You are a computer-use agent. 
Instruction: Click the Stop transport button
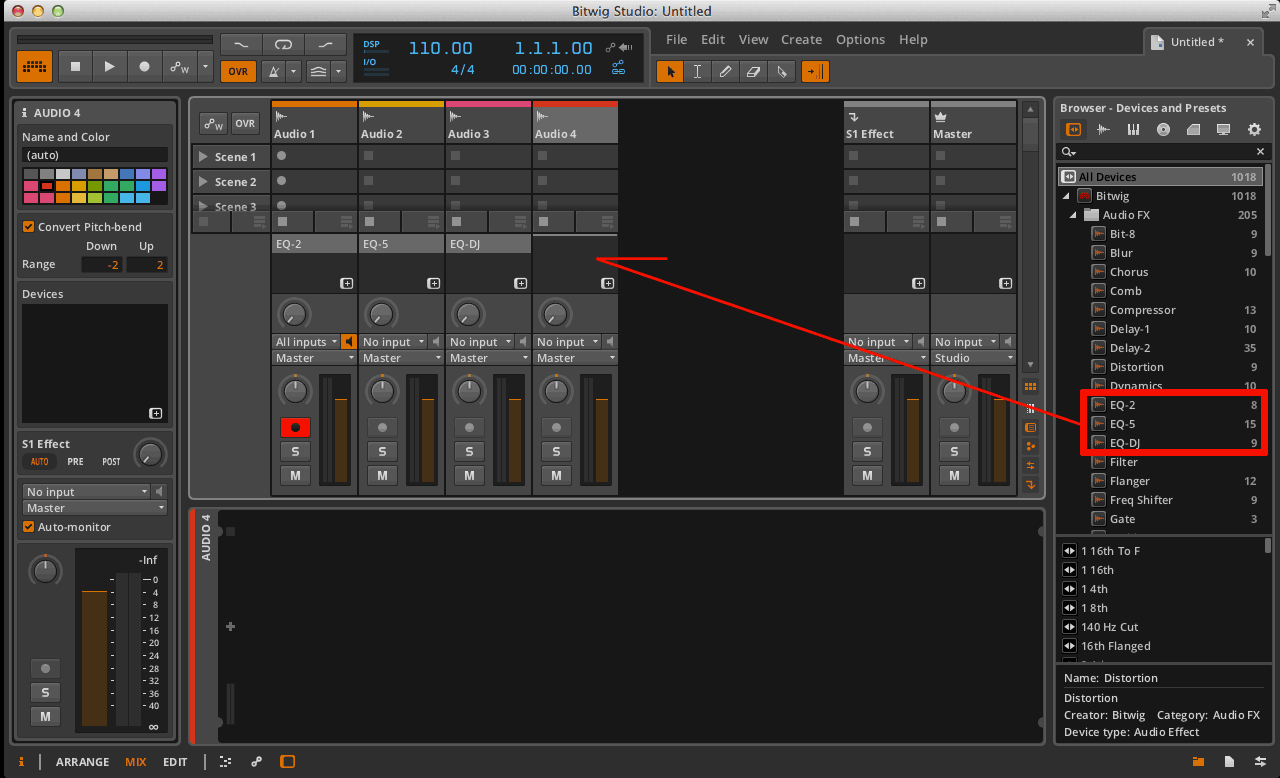(75, 67)
